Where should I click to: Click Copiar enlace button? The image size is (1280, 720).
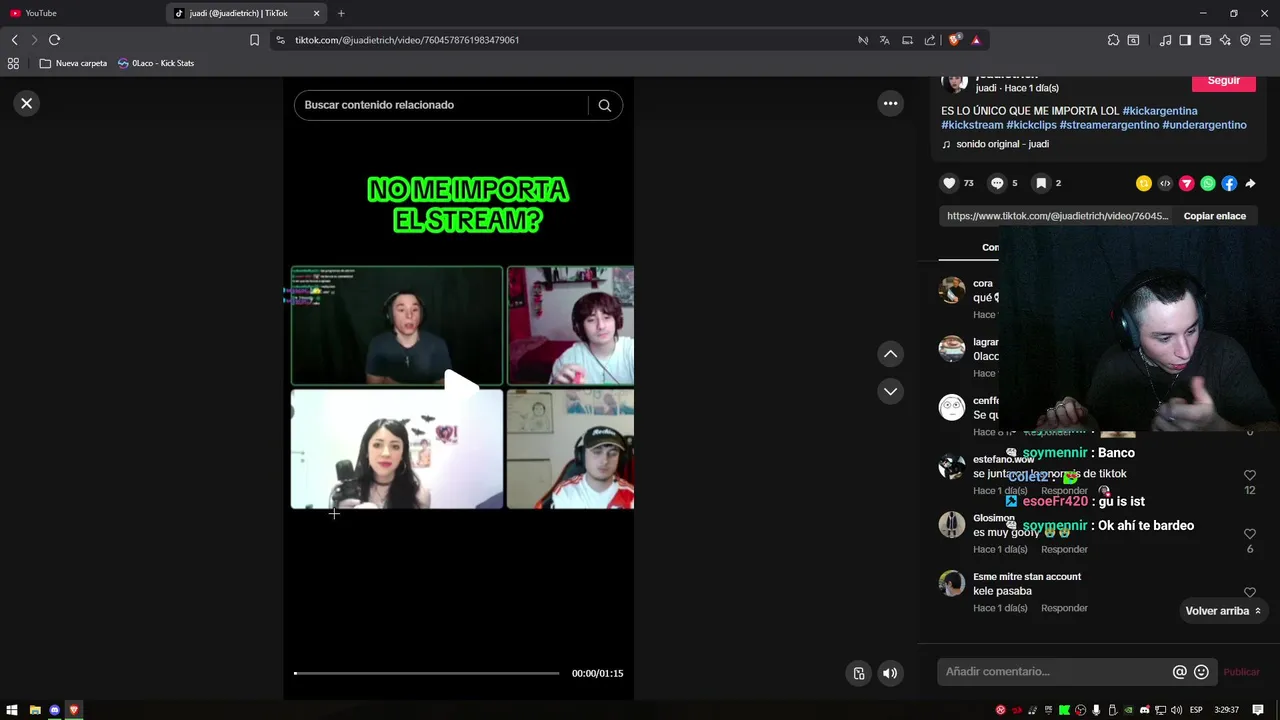tap(1214, 216)
